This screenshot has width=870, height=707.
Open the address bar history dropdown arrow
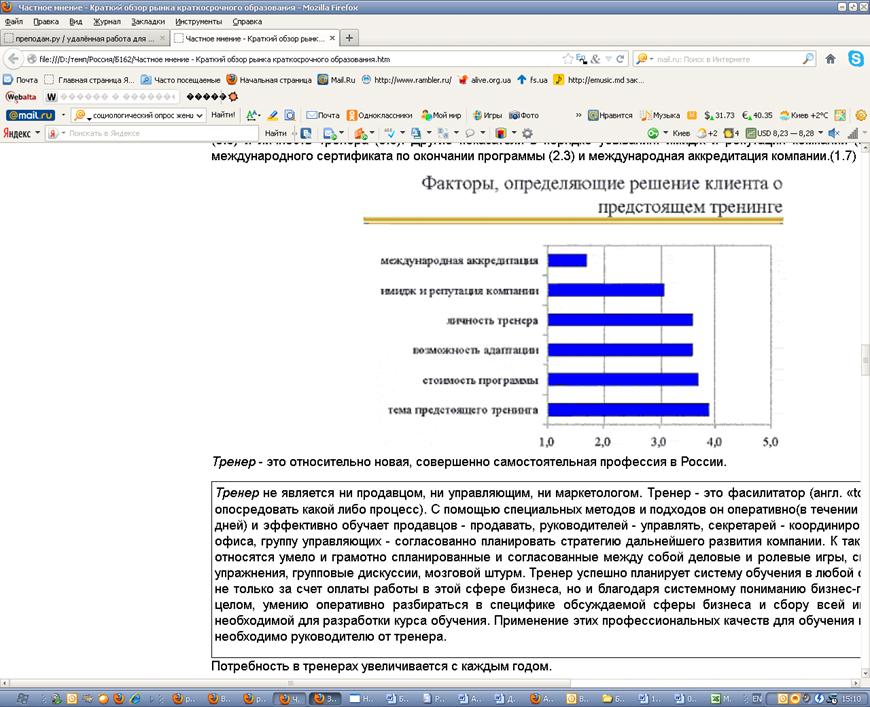pyautogui.click(x=609, y=59)
